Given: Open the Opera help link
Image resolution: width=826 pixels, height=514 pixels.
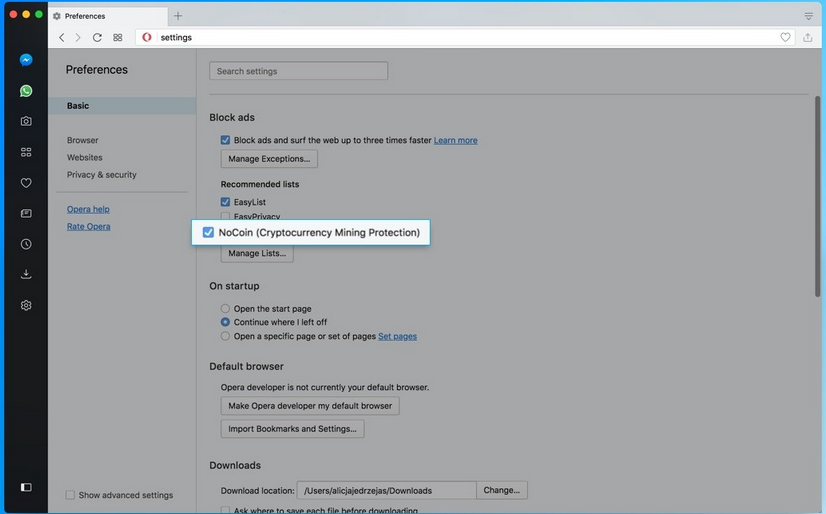Looking at the screenshot, I should [88, 209].
